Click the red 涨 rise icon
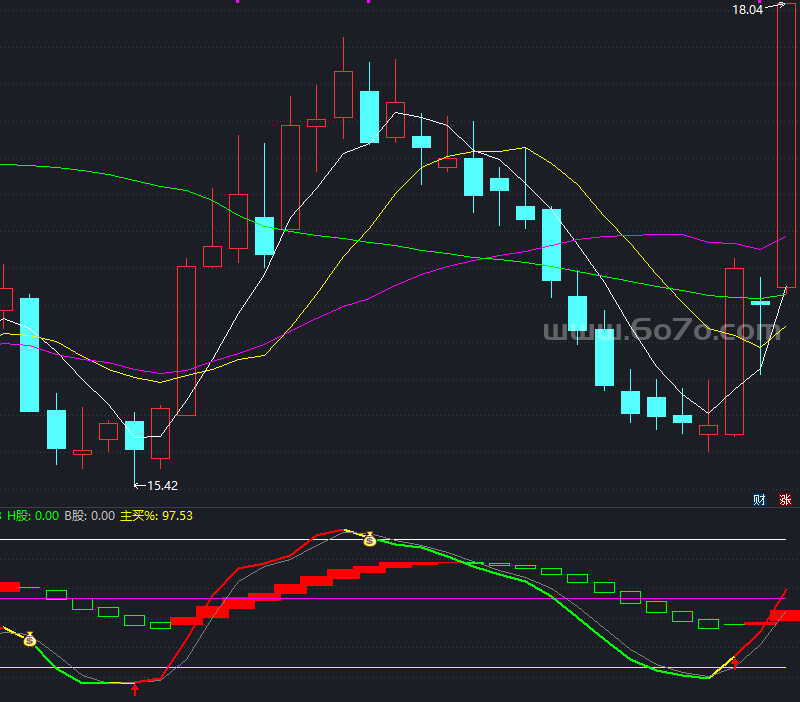This screenshot has width=800, height=702. [x=785, y=499]
